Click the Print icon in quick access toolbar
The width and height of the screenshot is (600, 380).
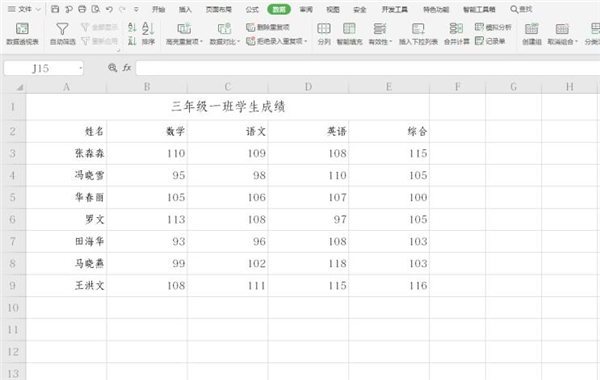click(x=82, y=9)
